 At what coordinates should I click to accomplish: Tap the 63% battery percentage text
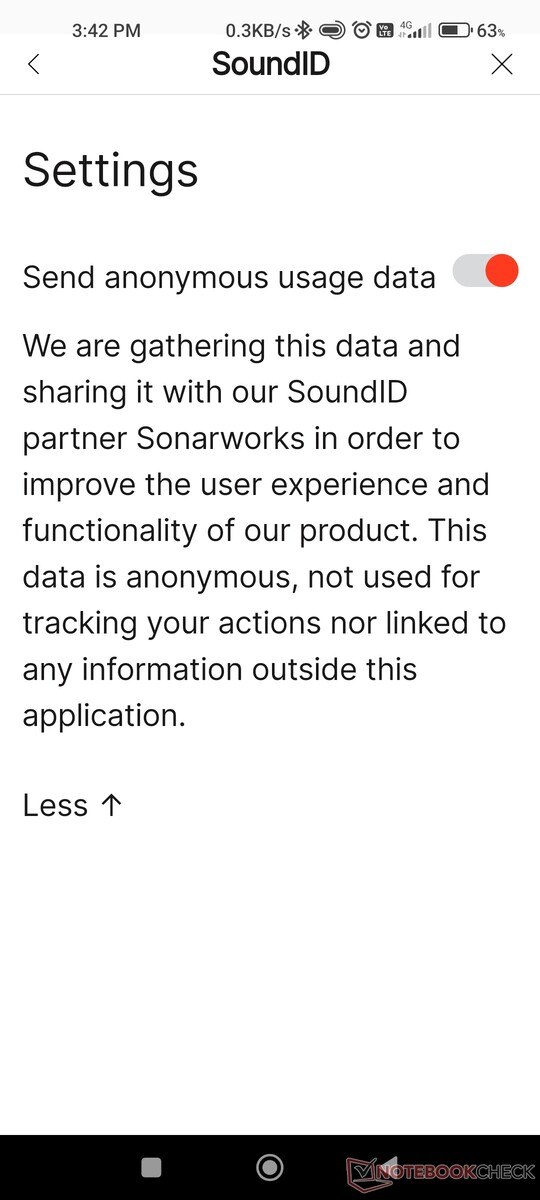click(x=491, y=31)
